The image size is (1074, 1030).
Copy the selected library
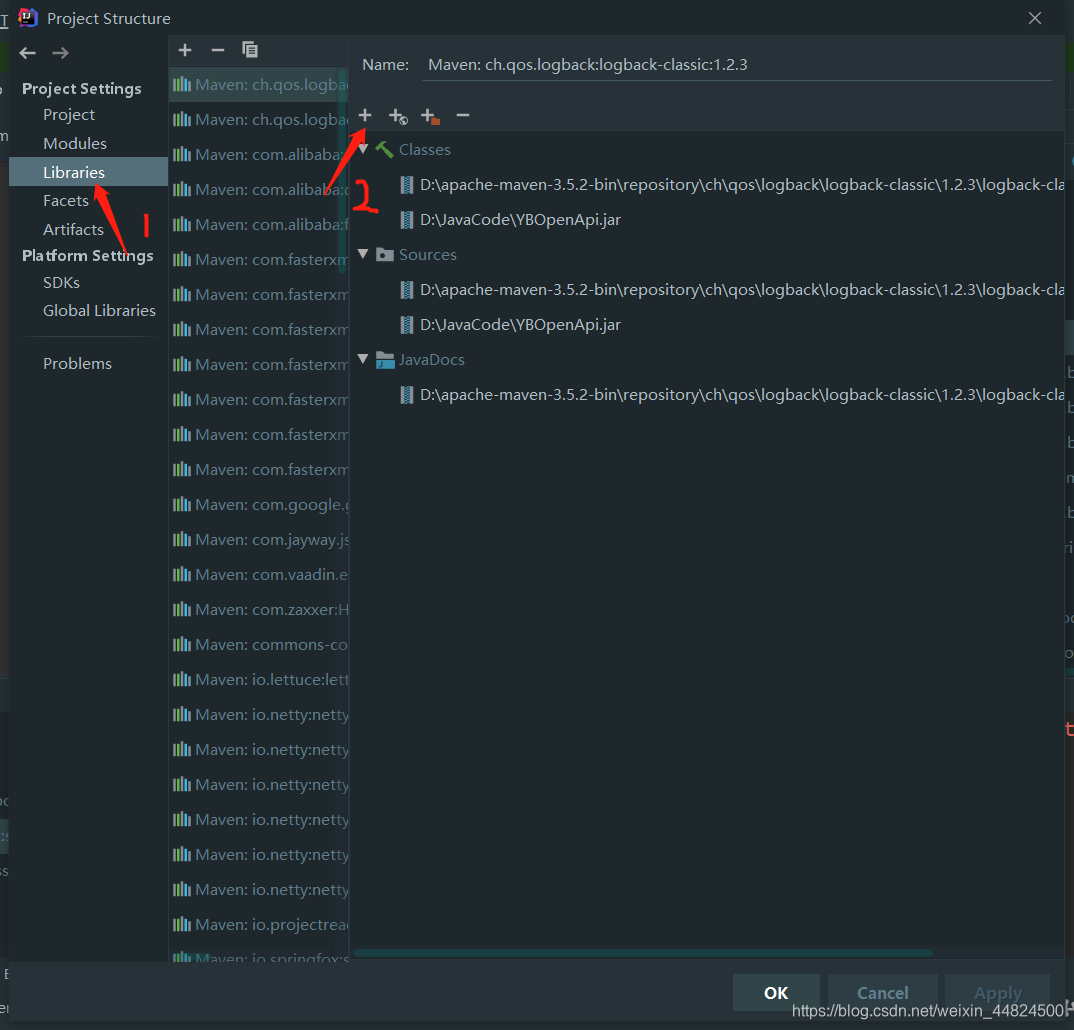point(250,50)
